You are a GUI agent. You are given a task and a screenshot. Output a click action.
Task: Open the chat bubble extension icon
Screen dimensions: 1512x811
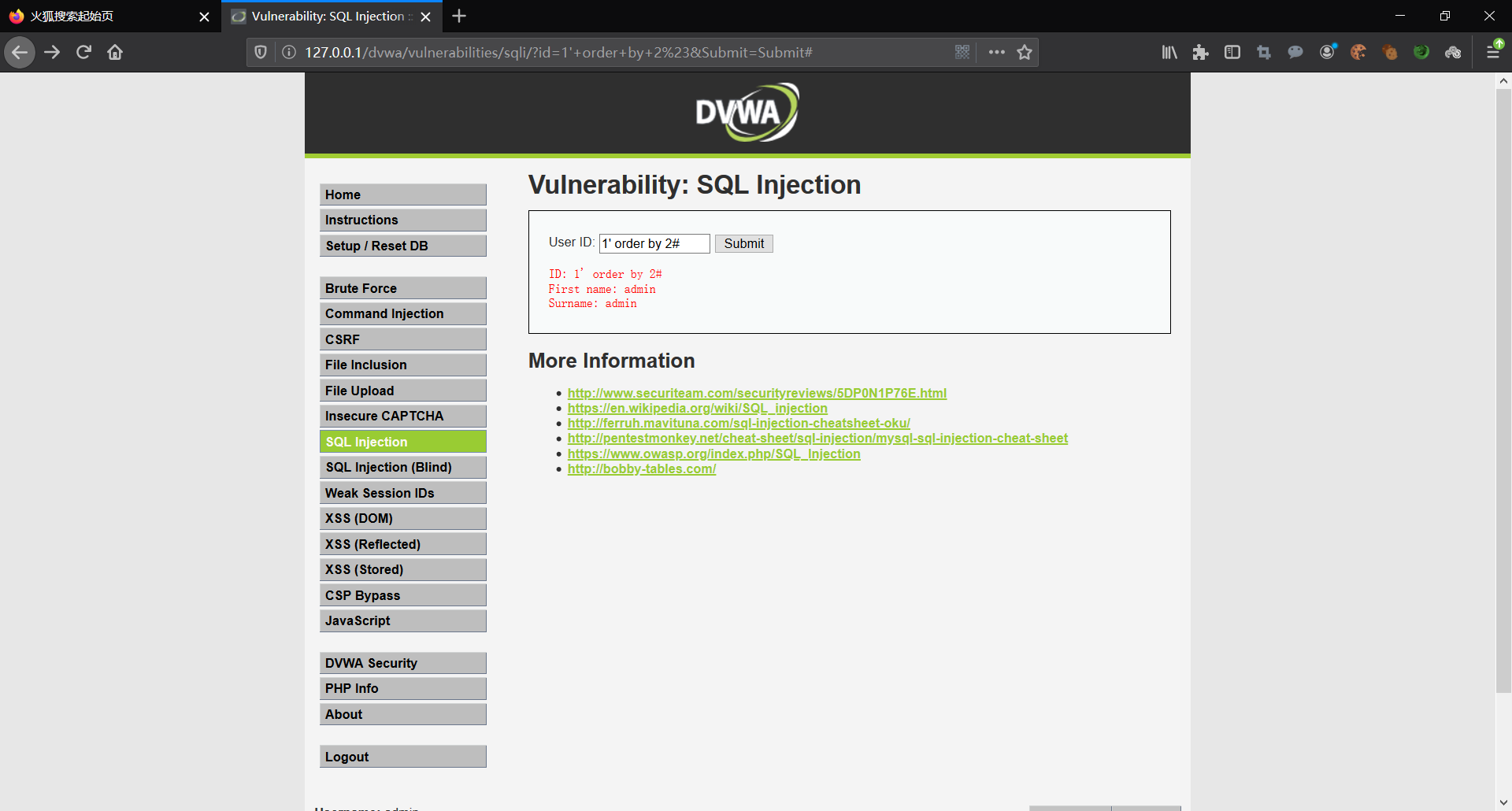[x=1295, y=52]
